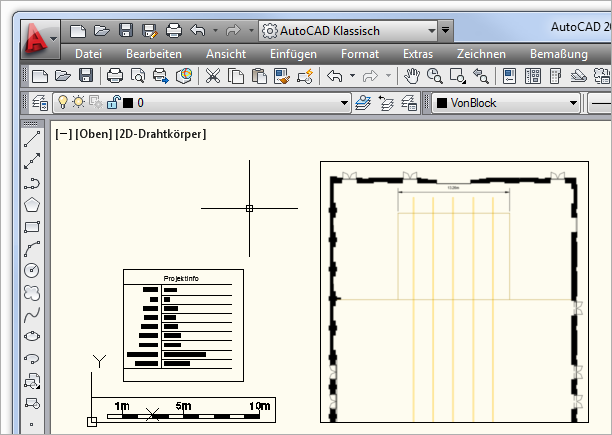The width and height of the screenshot is (612, 435).
Task: Select the Line drawing tool
Action: point(32,138)
